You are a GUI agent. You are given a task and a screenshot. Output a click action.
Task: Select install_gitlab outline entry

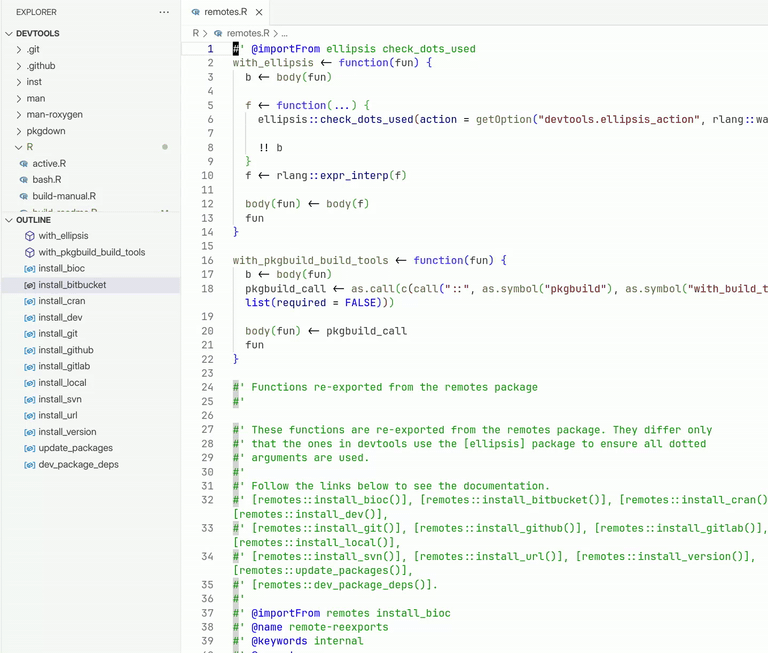pyautogui.click(x=64, y=366)
